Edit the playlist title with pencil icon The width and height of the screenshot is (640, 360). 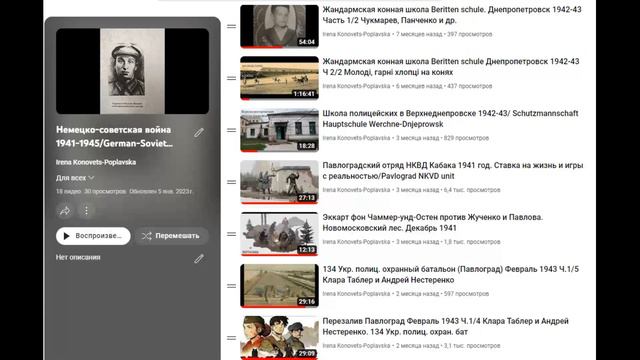click(x=199, y=133)
